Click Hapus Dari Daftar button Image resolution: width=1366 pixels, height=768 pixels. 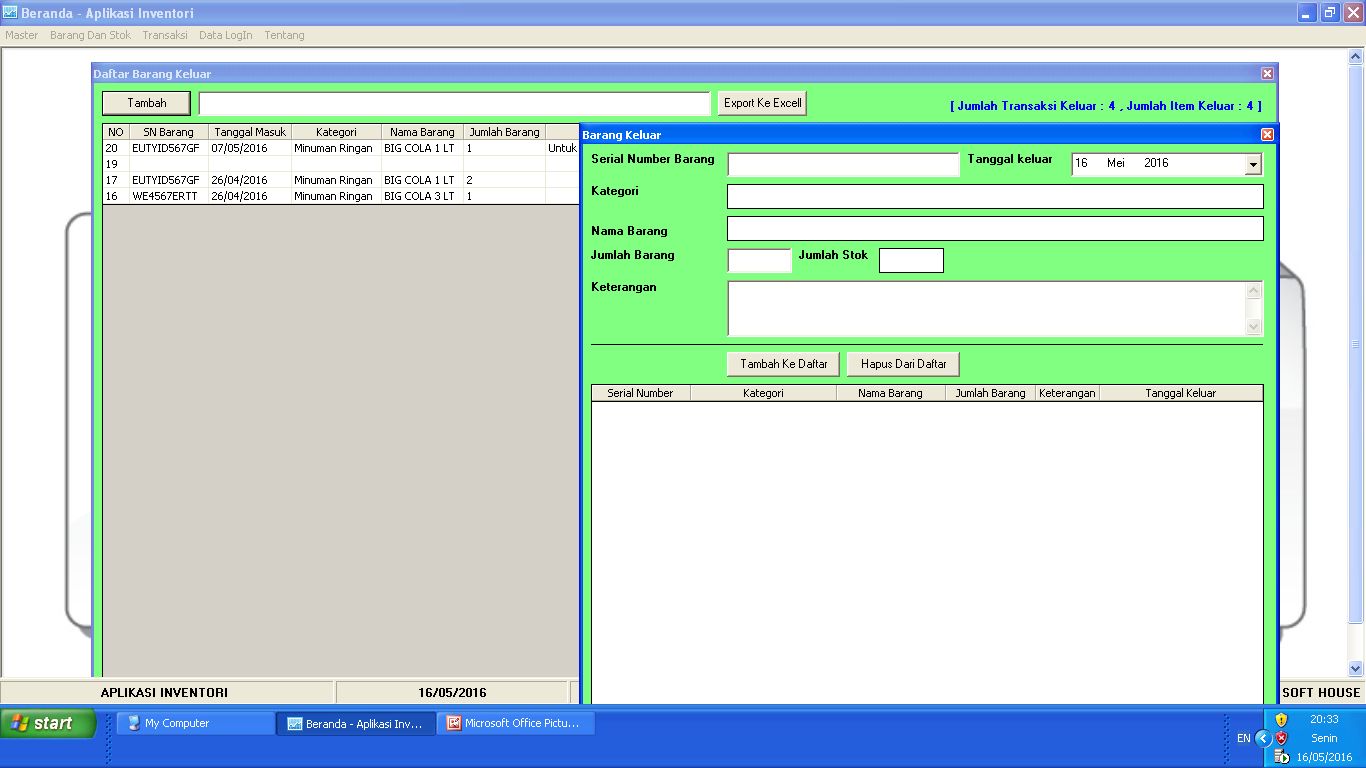coord(903,364)
